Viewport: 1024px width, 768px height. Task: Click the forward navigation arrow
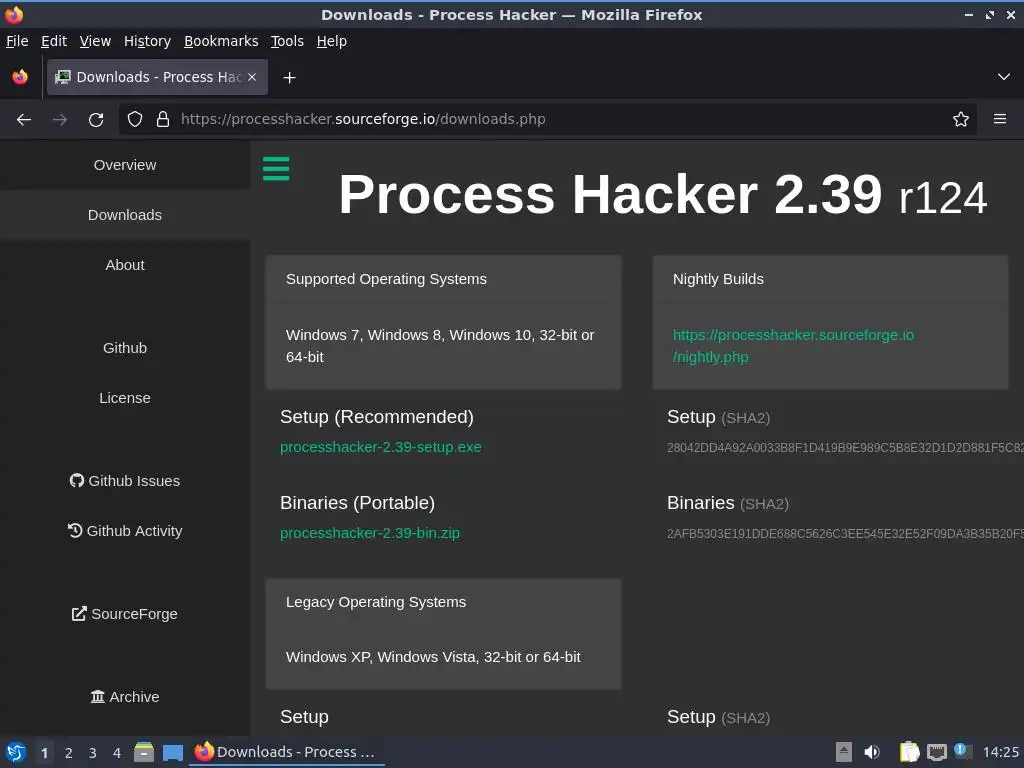pos(60,120)
